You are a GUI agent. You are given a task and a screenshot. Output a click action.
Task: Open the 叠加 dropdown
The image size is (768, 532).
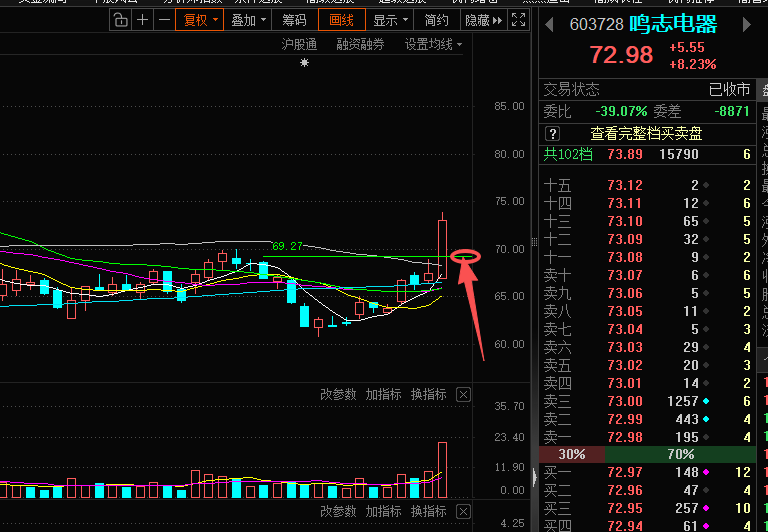pyautogui.click(x=248, y=20)
